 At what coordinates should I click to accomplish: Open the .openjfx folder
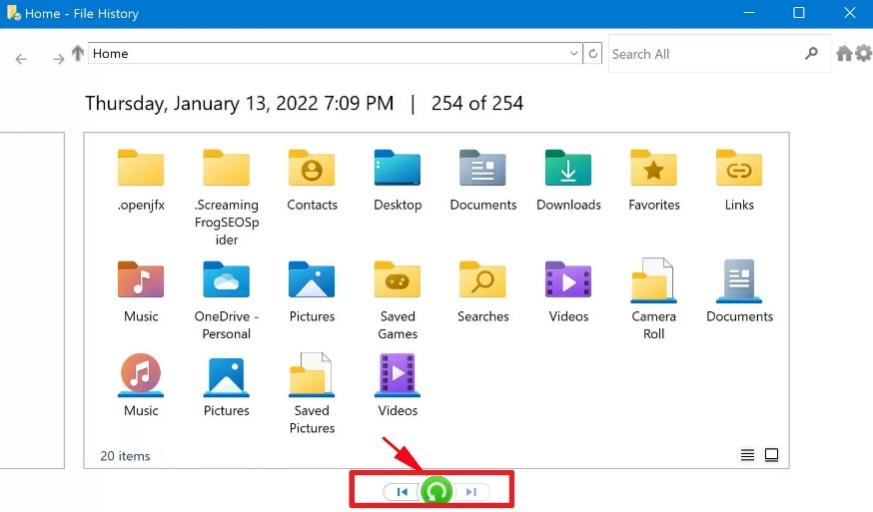click(141, 181)
